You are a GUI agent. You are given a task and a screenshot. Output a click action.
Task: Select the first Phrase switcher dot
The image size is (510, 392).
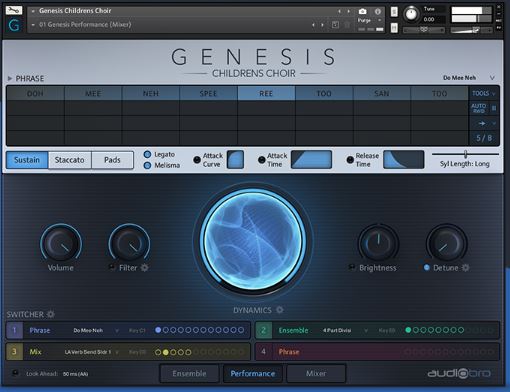point(158,330)
